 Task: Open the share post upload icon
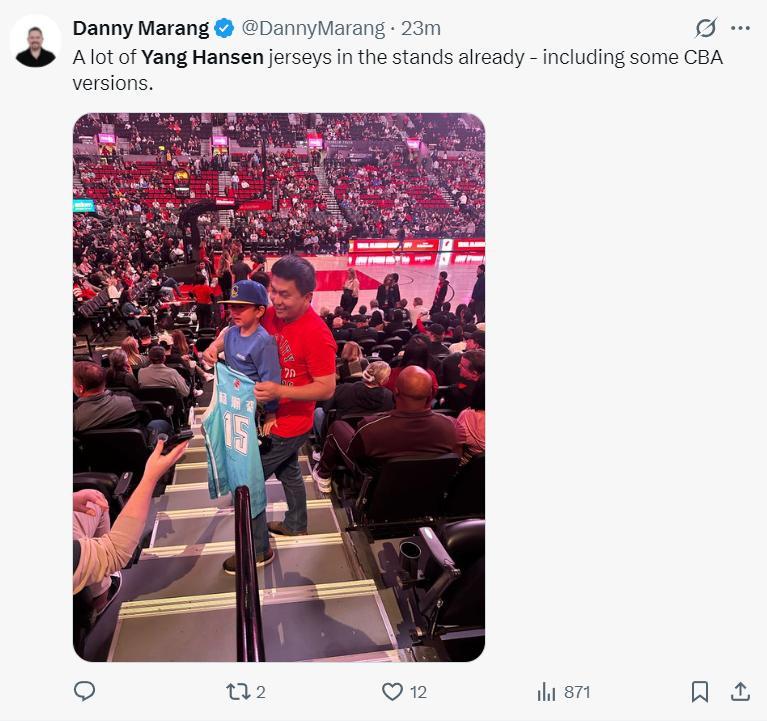(x=740, y=691)
